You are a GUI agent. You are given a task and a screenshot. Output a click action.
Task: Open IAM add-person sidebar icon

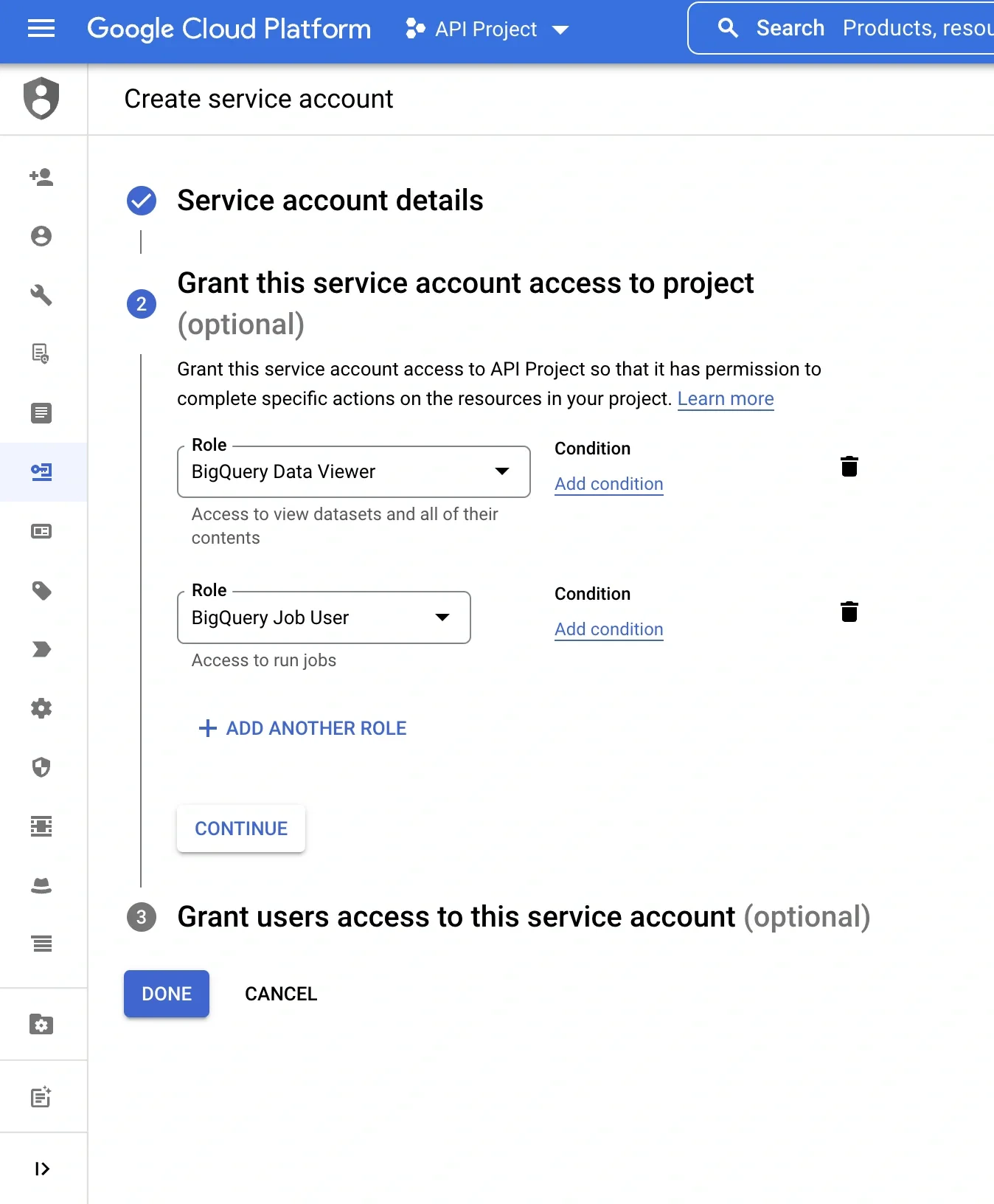tap(41, 177)
